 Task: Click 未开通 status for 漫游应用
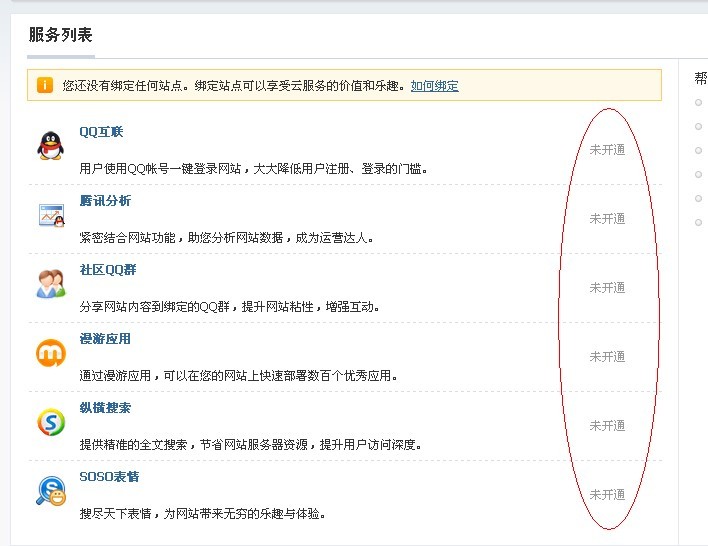pos(607,357)
